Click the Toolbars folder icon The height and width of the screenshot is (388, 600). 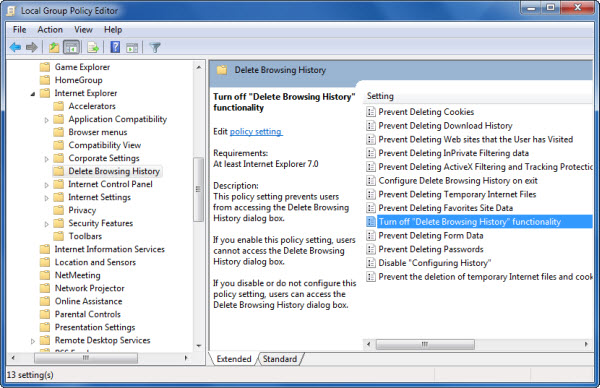pyautogui.click(x=59, y=236)
